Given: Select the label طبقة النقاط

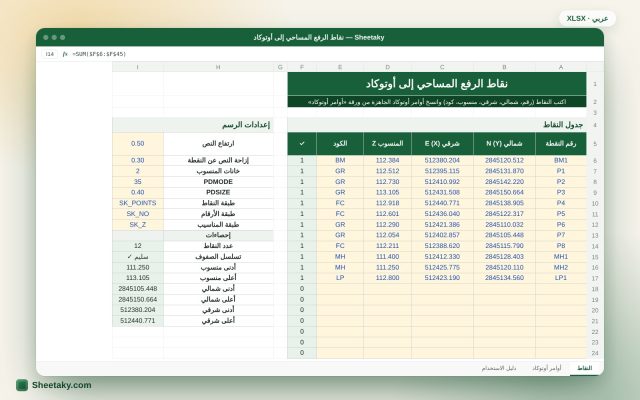Looking at the screenshot, I should (x=218, y=203).
